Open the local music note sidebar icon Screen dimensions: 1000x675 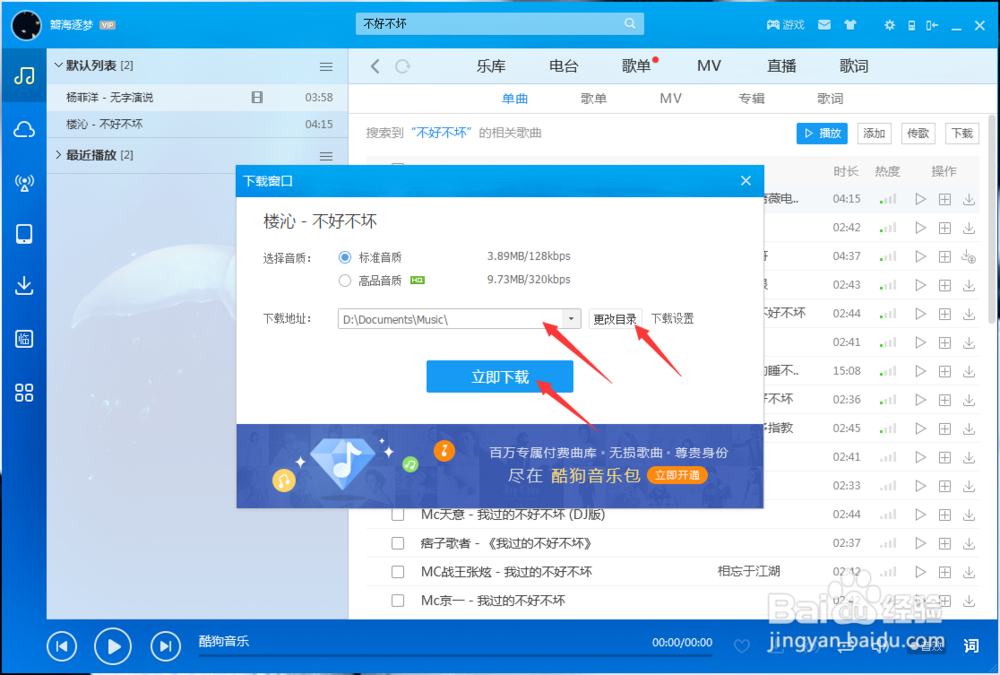coord(24,76)
